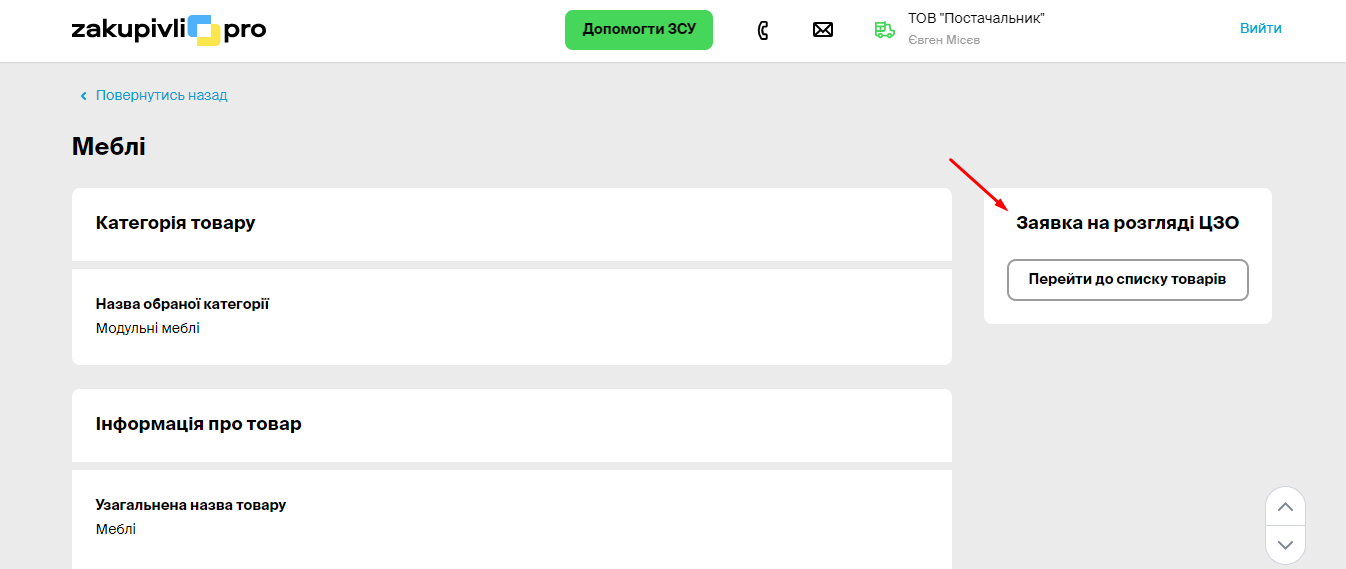1346x569 pixels.
Task: Click the "Заявка на розгляді ЦЗО" status
Action: click(1127, 223)
